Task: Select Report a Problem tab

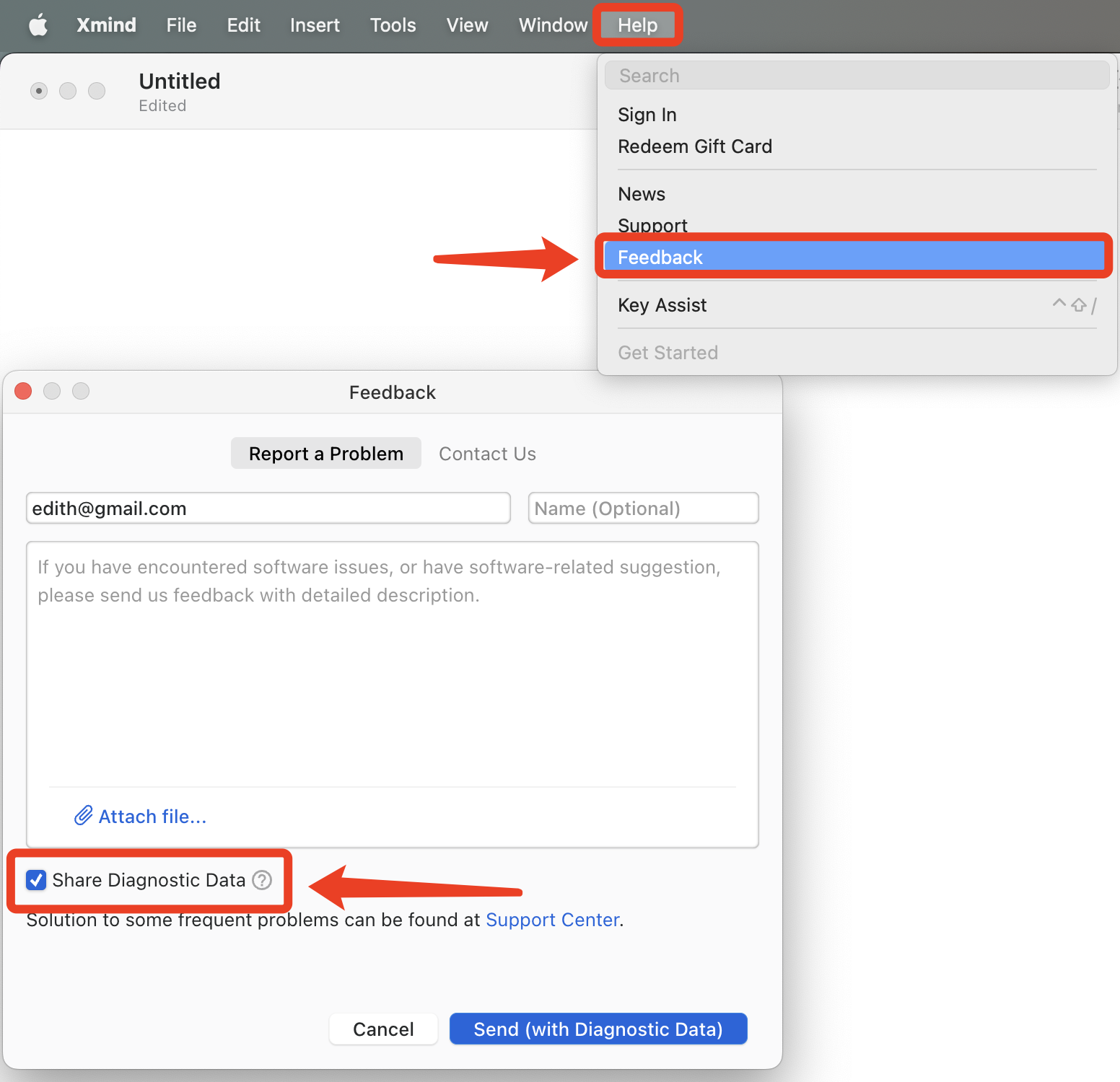Action: (x=326, y=454)
